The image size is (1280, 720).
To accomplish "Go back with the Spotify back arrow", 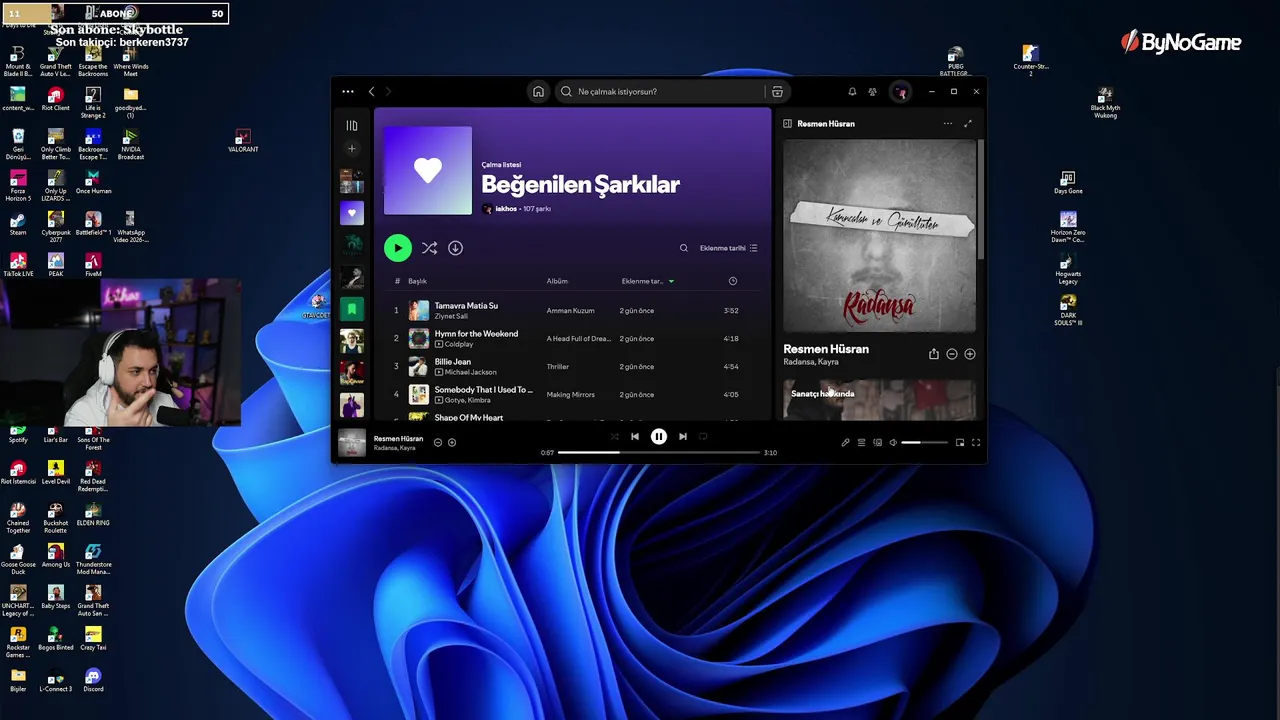I will click(371, 92).
